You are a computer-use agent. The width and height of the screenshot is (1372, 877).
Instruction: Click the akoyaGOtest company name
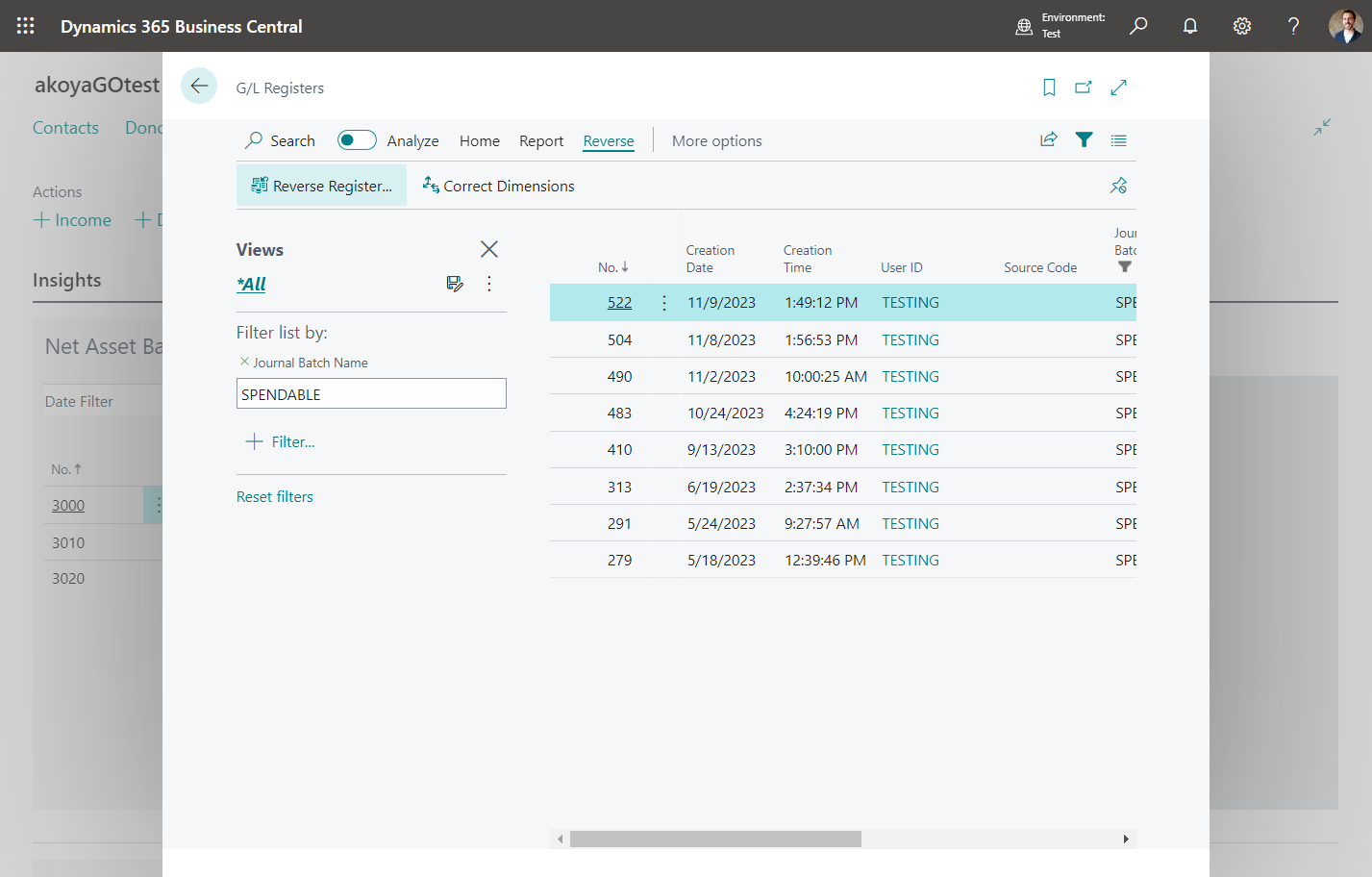97,85
